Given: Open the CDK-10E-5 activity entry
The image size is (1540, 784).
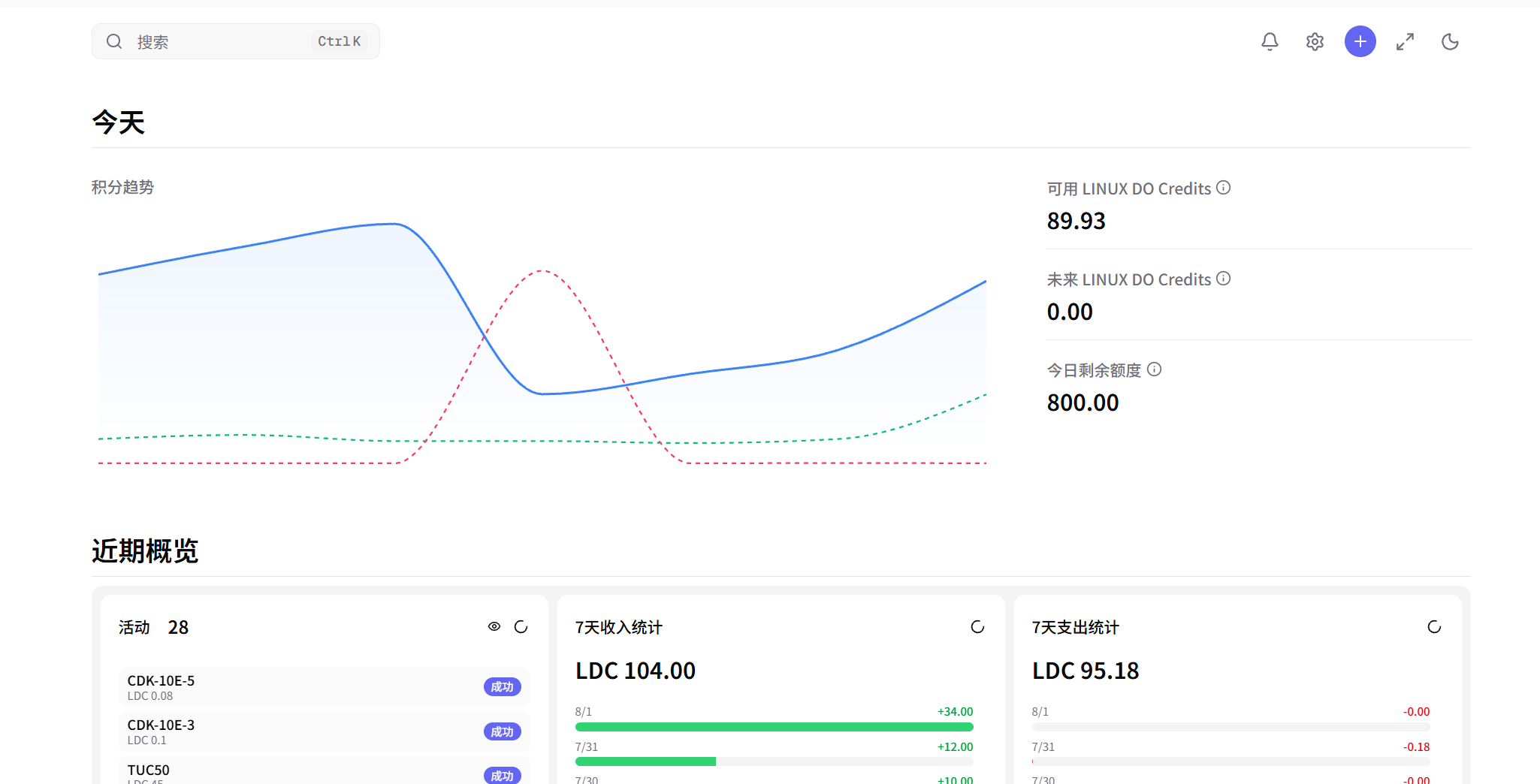Looking at the screenshot, I should [325, 687].
